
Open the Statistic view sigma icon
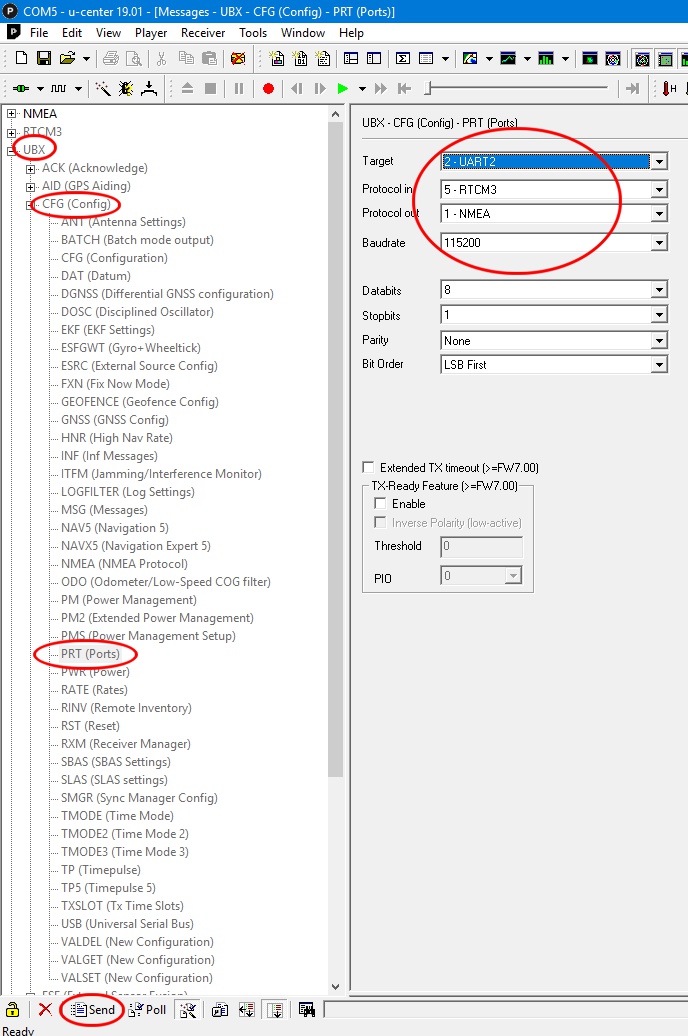click(x=402, y=59)
